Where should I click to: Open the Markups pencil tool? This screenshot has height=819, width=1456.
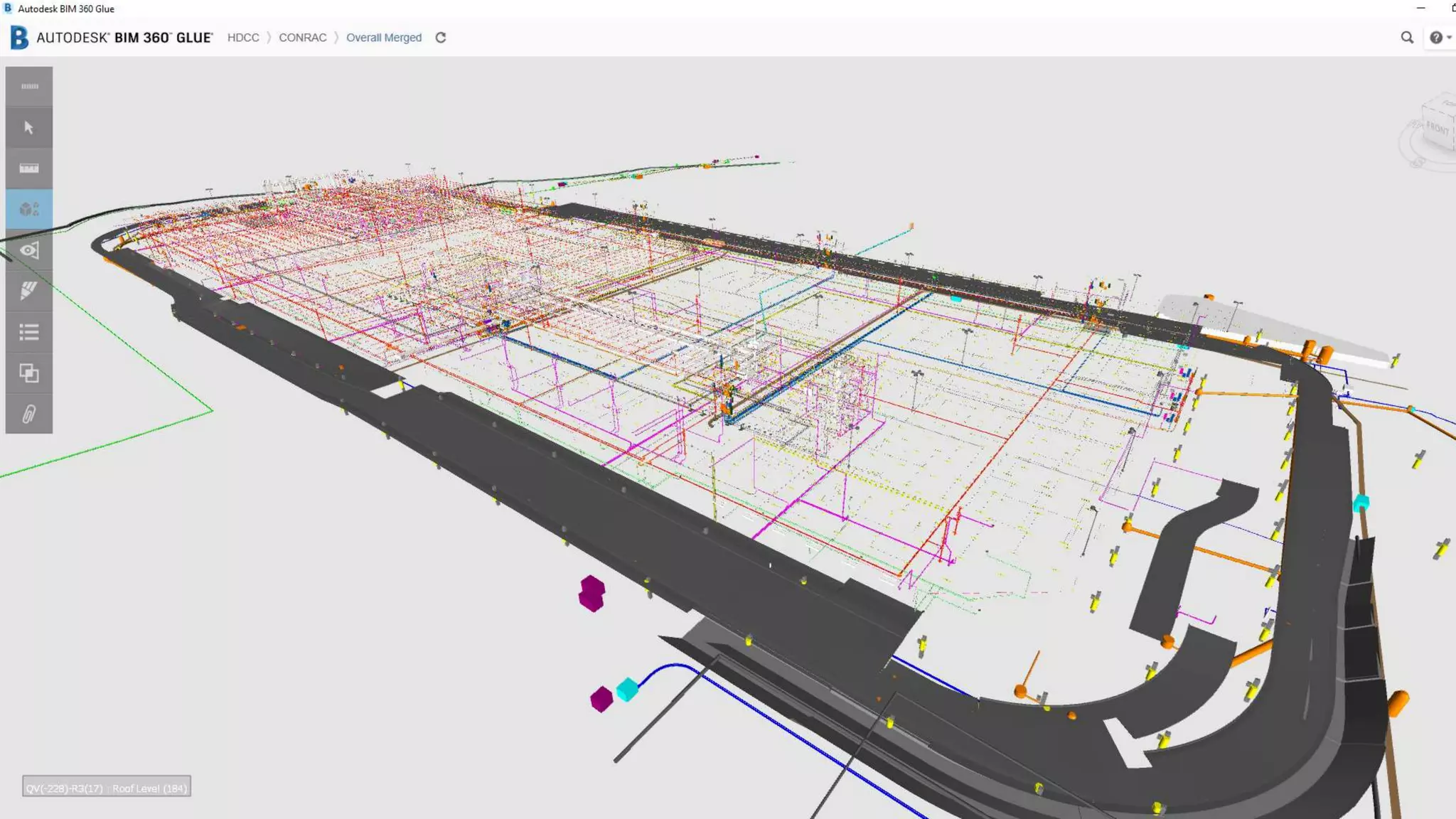tap(29, 291)
